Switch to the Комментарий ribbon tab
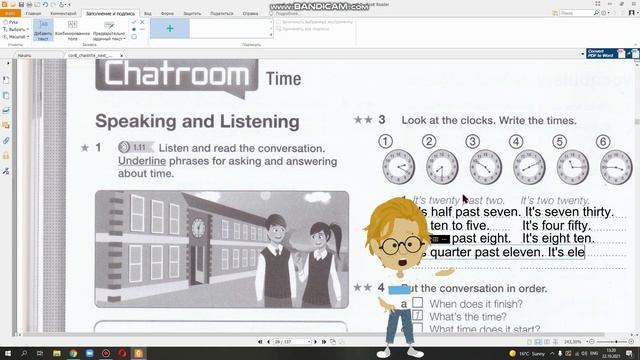Viewport: 640px width, 360px height. click(x=63, y=13)
